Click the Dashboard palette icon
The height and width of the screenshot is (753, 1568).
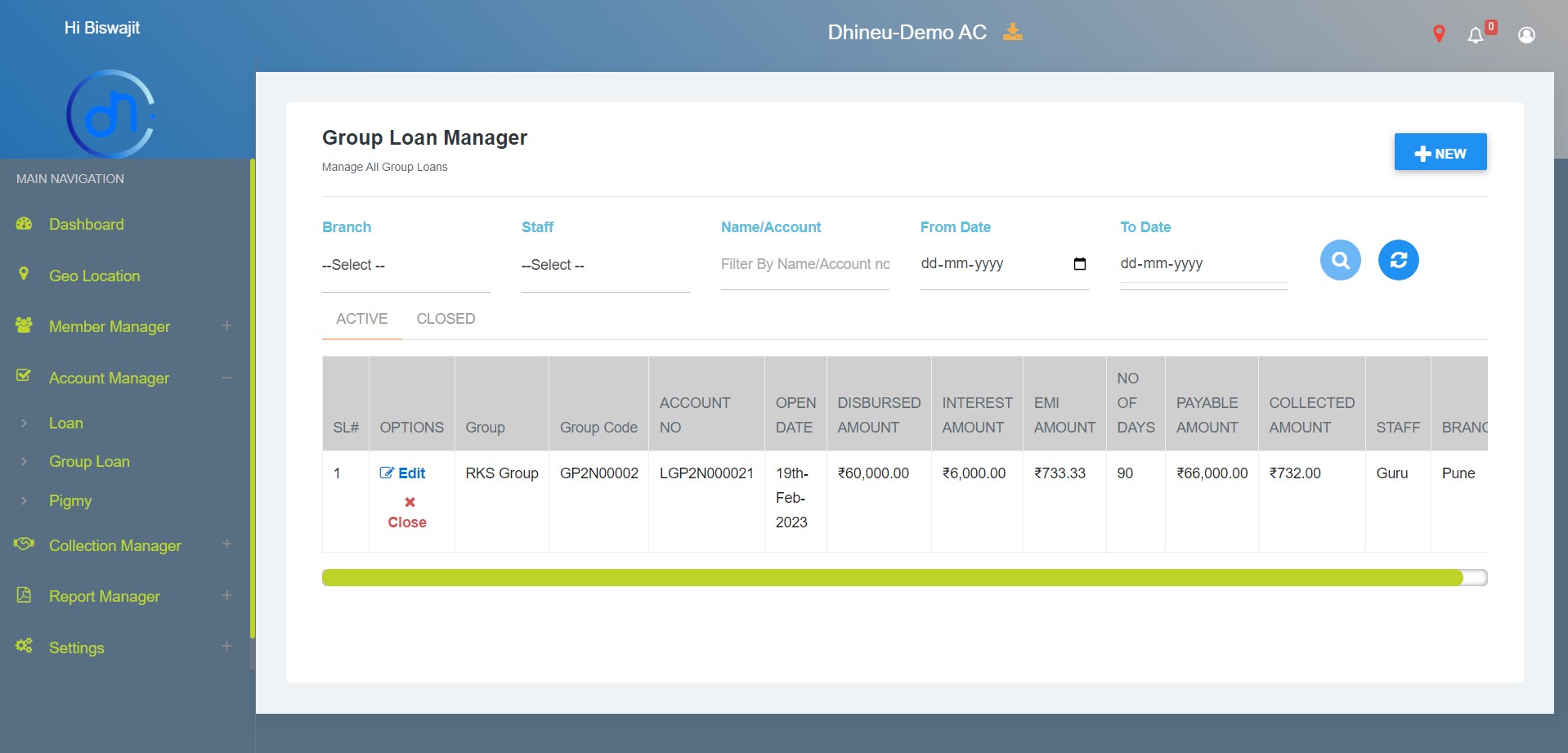click(x=24, y=223)
